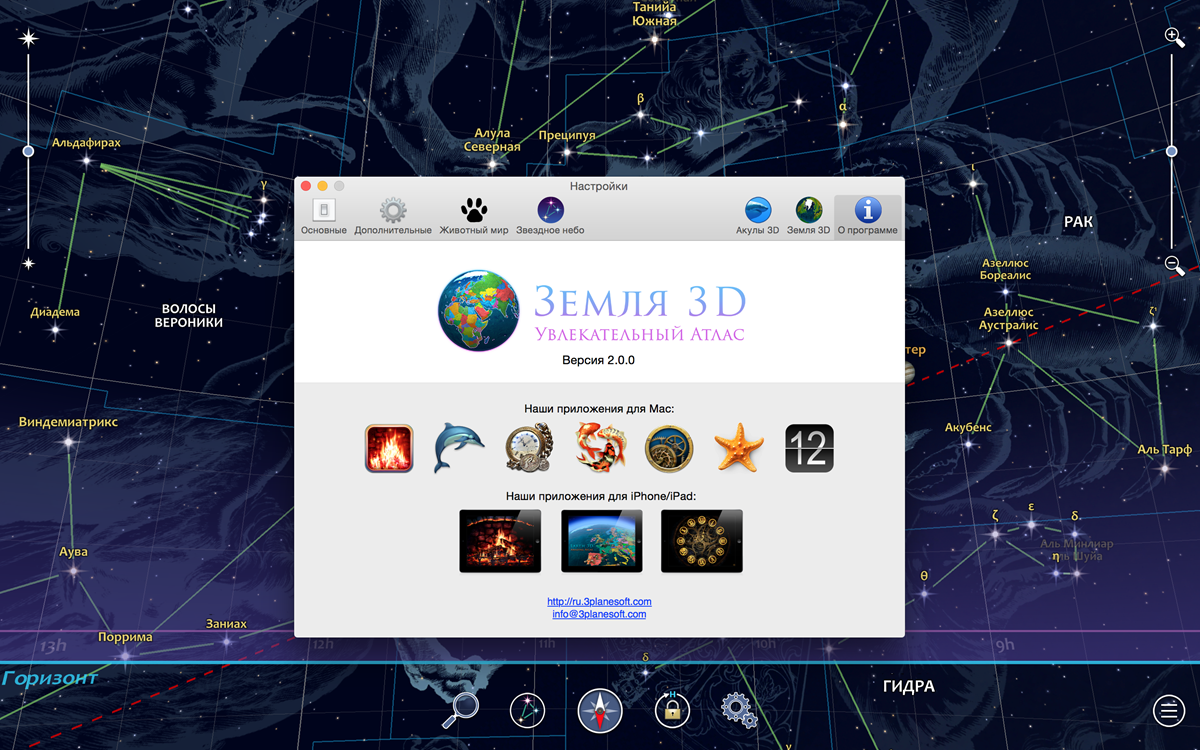This screenshot has width=1200, height=750.
Task: Click the koi fish Mac app icon
Action: click(599, 449)
